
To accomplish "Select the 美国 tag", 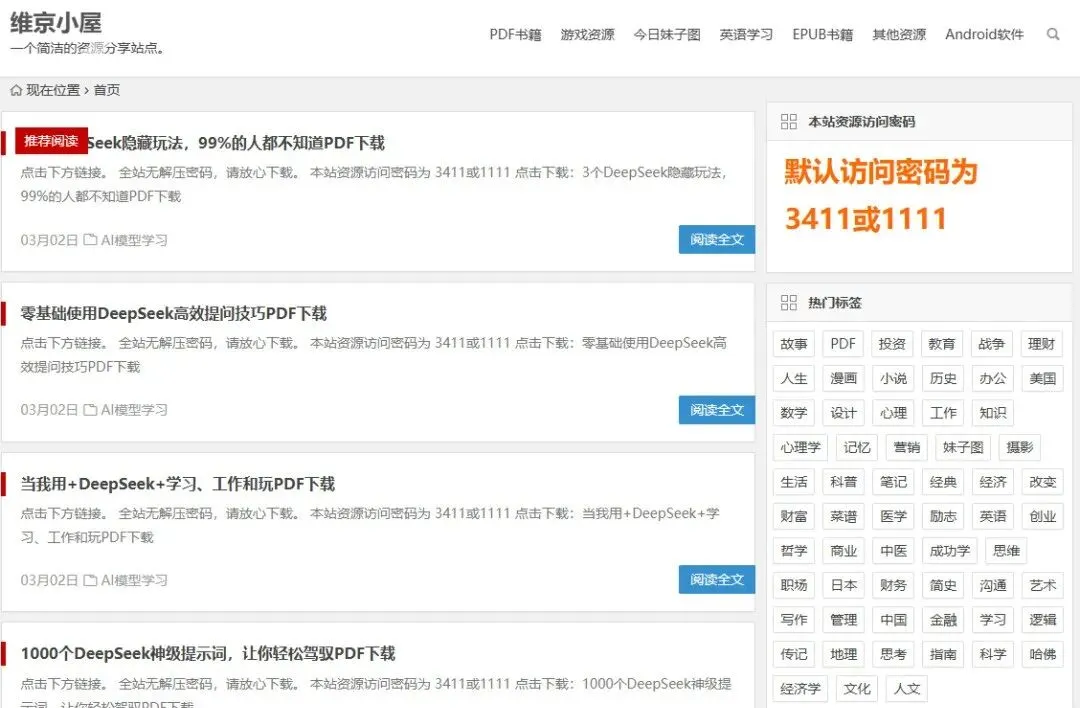I will pos(1042,378).
